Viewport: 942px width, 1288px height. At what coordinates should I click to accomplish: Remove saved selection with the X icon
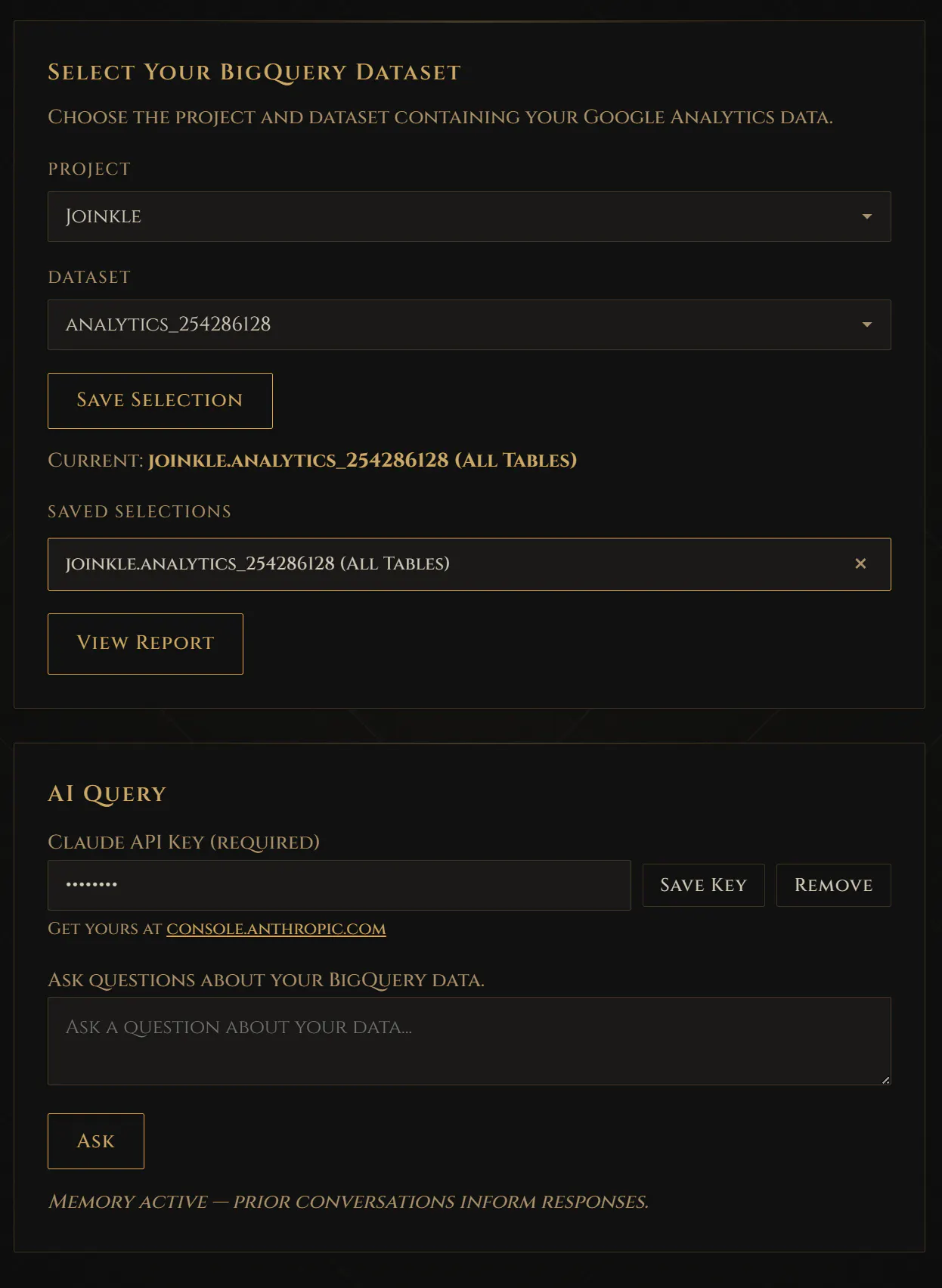[860, 563]
